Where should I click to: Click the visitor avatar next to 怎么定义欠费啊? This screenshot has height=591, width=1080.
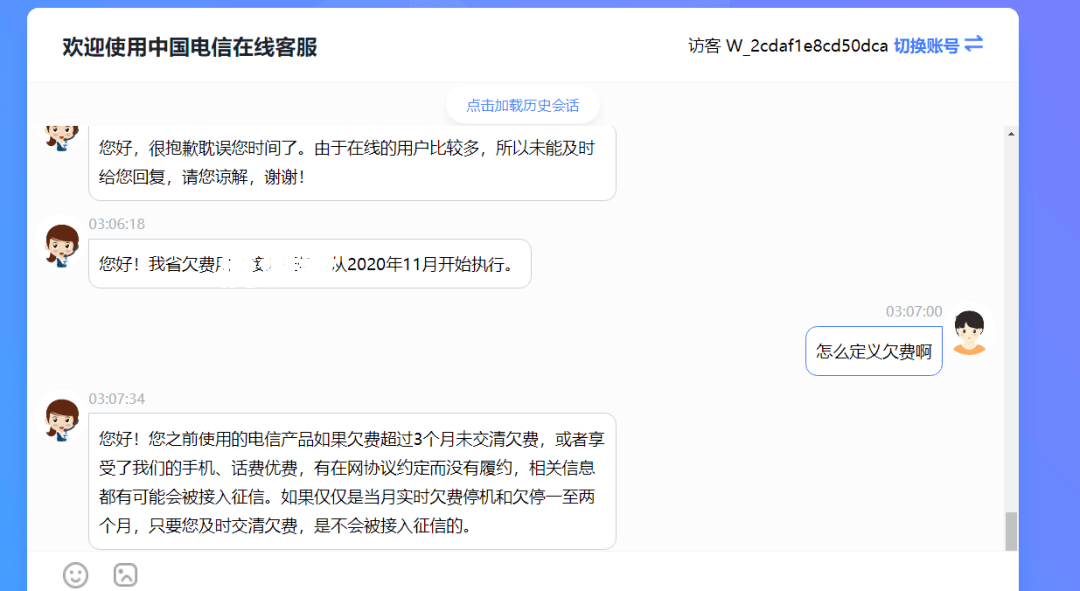point(969,331)
